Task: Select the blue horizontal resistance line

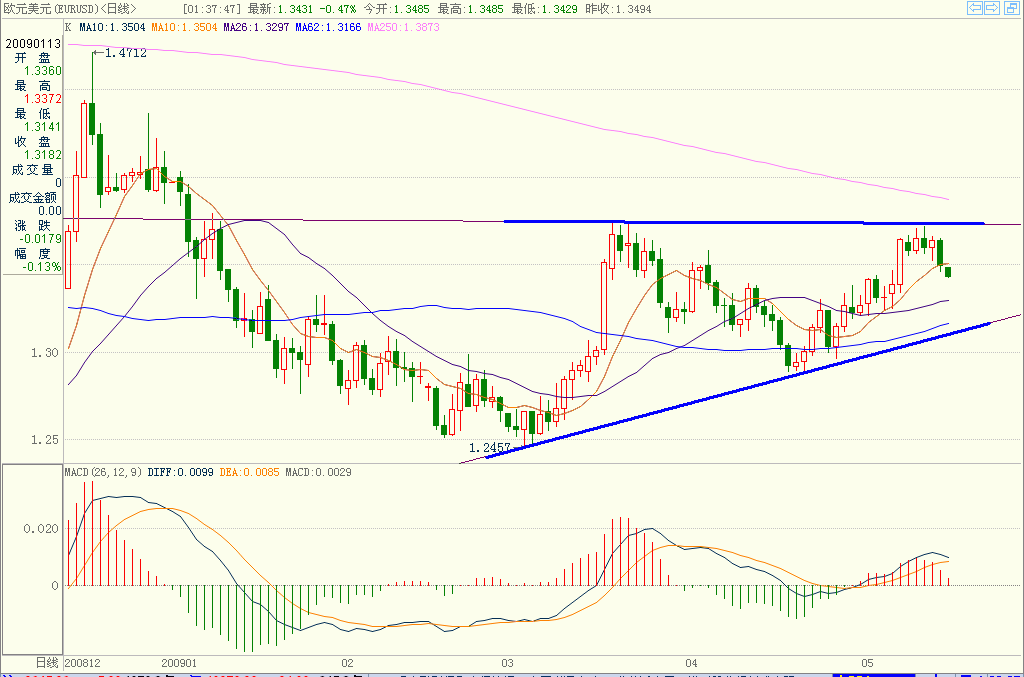Action: point(744,223)
